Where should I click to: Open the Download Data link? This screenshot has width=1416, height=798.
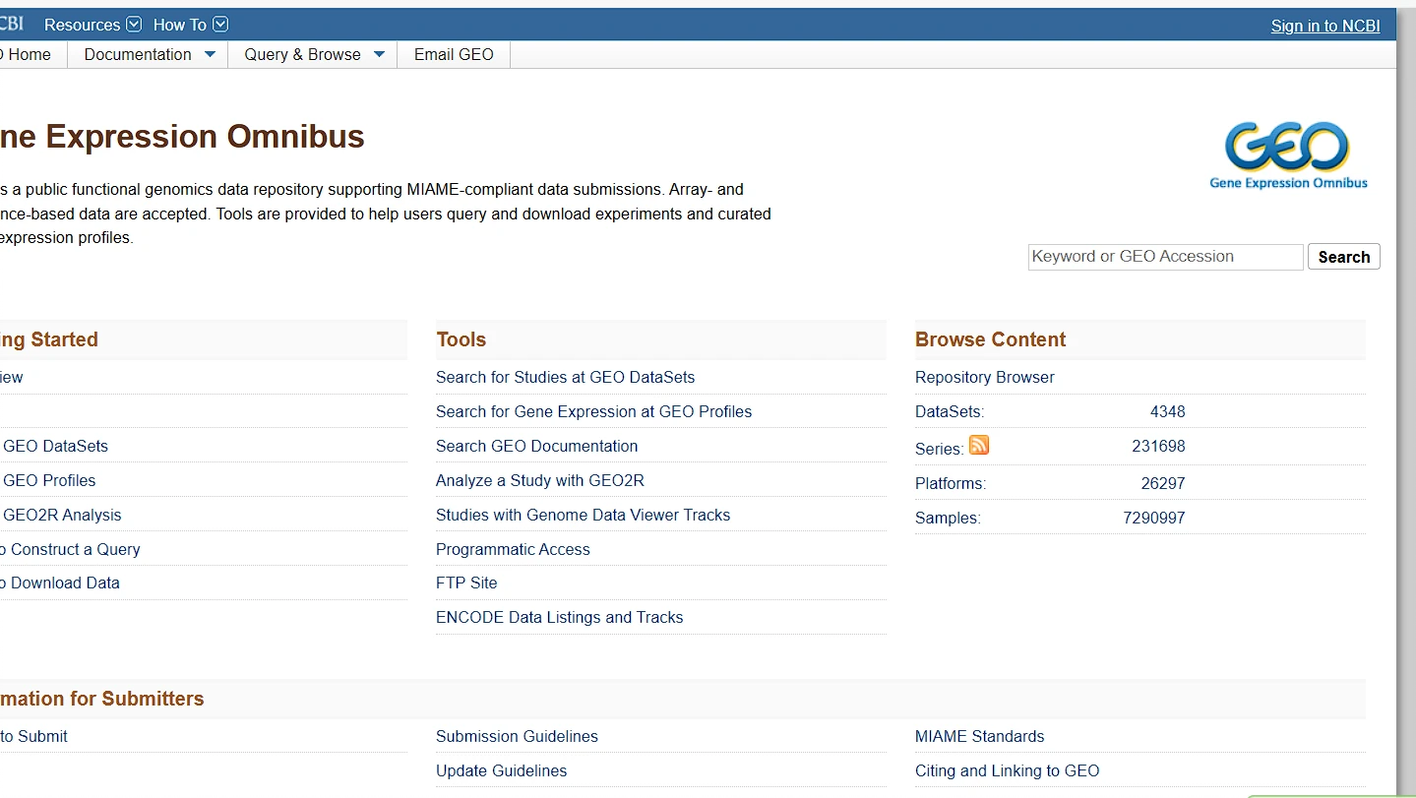60,583
